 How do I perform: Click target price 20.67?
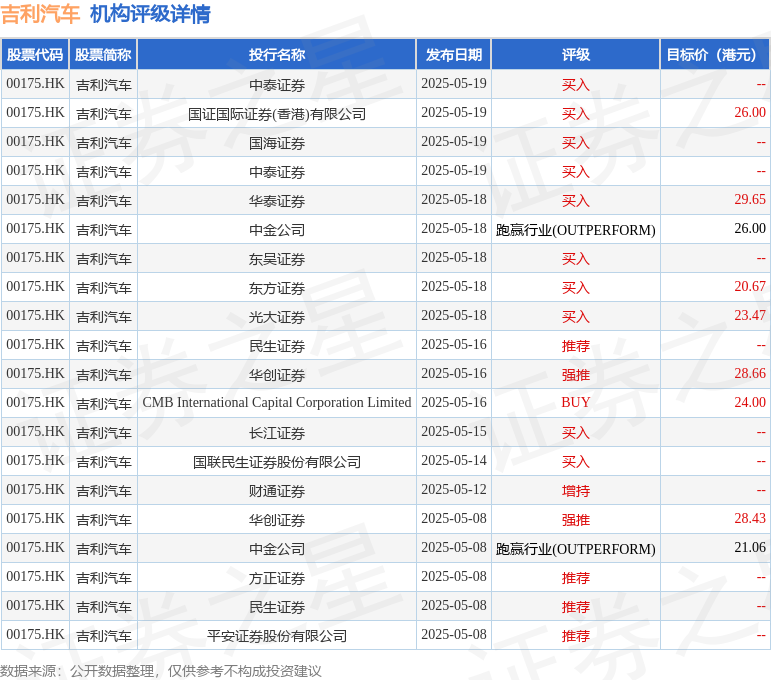(x=750, y=286)
